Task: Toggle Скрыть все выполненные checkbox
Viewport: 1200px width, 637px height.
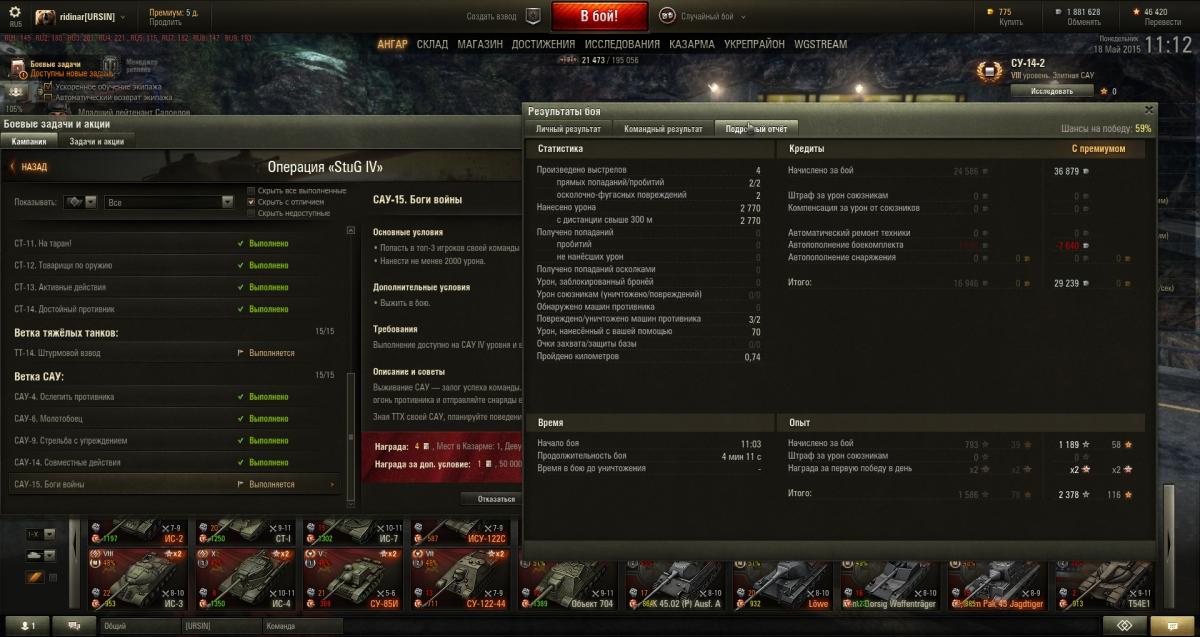Action: pyautogui.click(x=252, y=190)
